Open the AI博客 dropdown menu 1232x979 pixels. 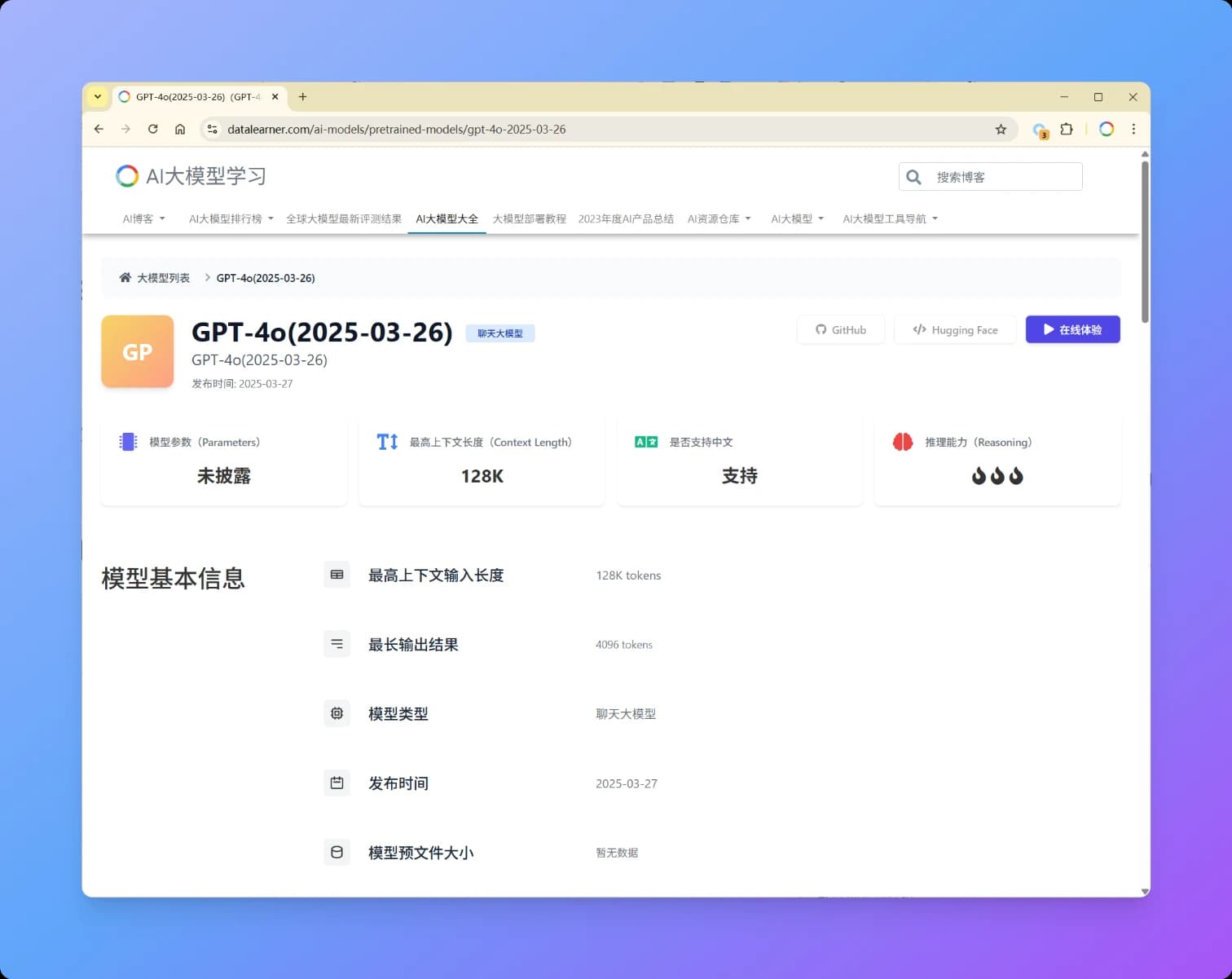pos(143,218)
